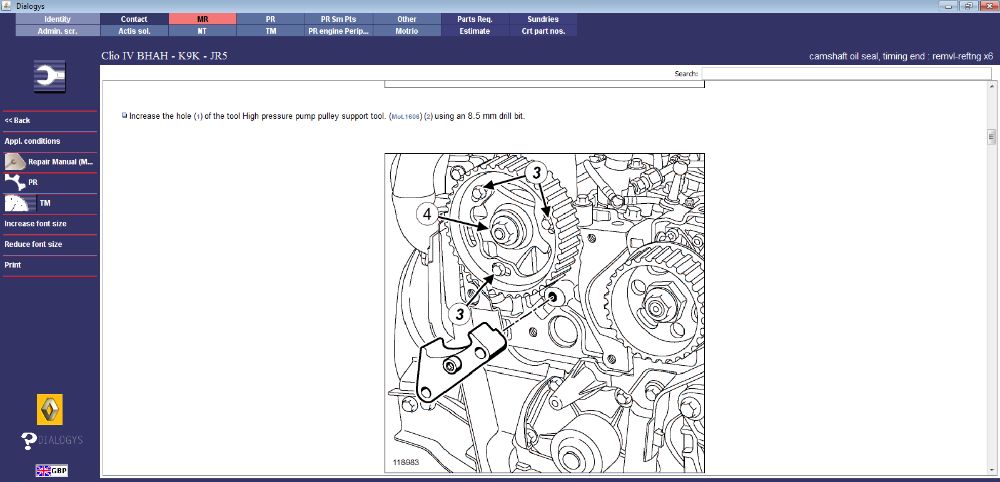Click the PR parts icon in sidebar
This screenshot has height=482, width=1000.
coord(15,182)
